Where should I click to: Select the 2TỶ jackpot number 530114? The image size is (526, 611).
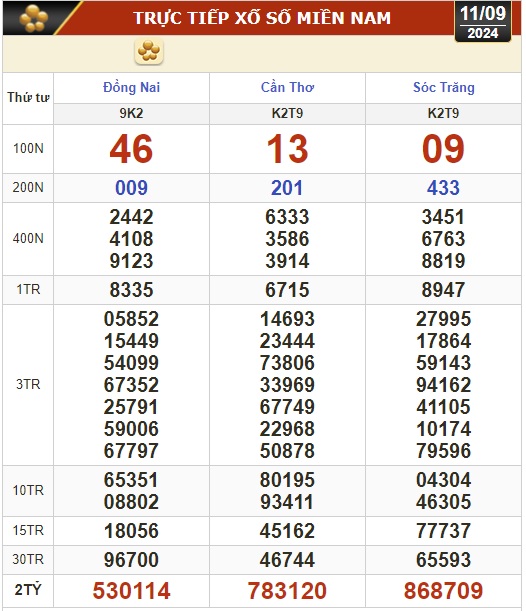click(x=131, y=590)
